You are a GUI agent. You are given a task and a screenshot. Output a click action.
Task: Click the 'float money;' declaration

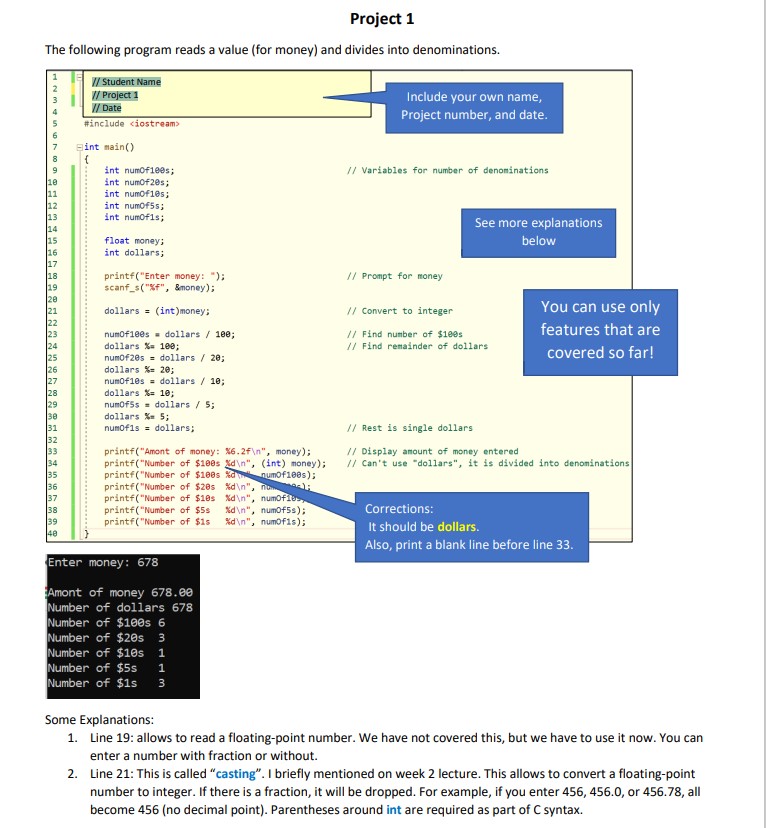click(x=134, y=241)
